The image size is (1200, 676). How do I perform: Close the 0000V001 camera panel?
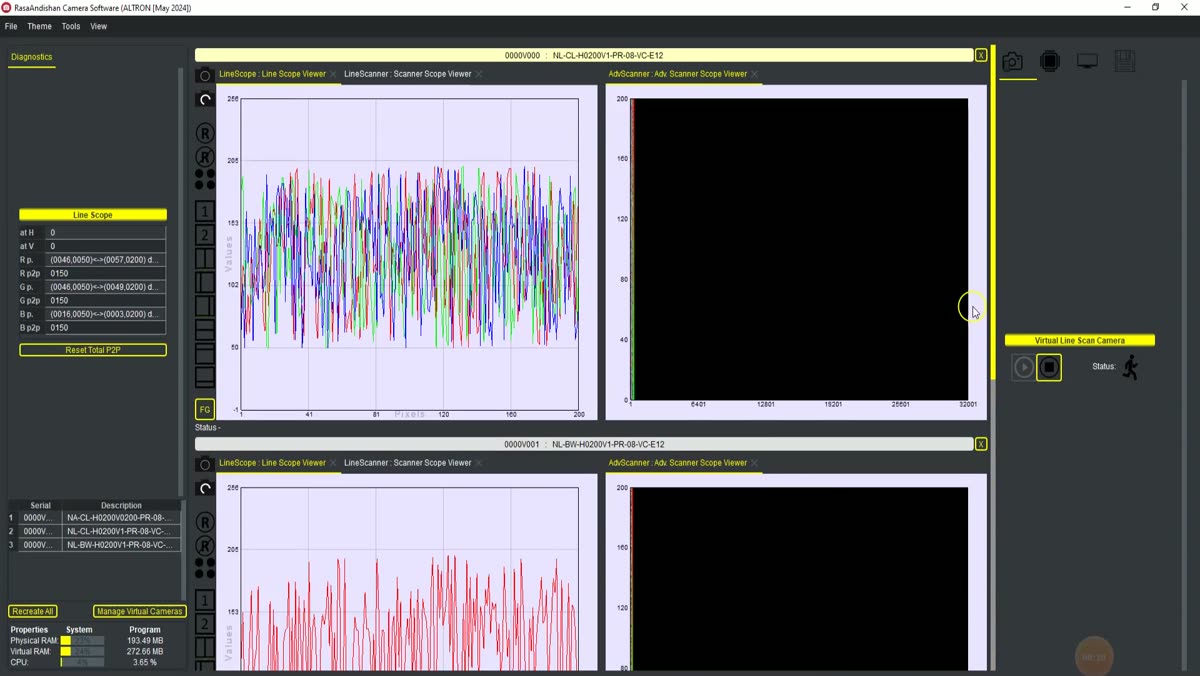(x=981, y=444)
